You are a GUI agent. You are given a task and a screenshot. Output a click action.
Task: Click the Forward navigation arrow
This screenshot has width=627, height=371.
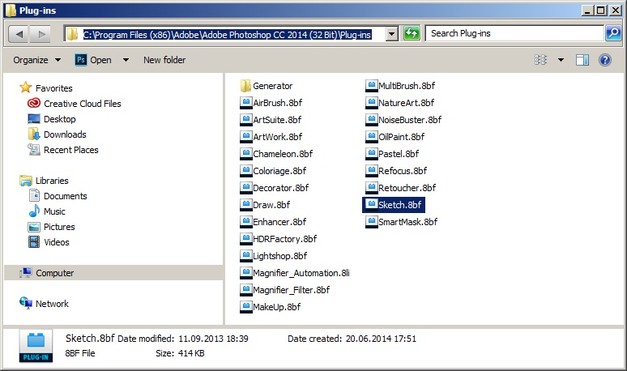(x=41, y=34)
